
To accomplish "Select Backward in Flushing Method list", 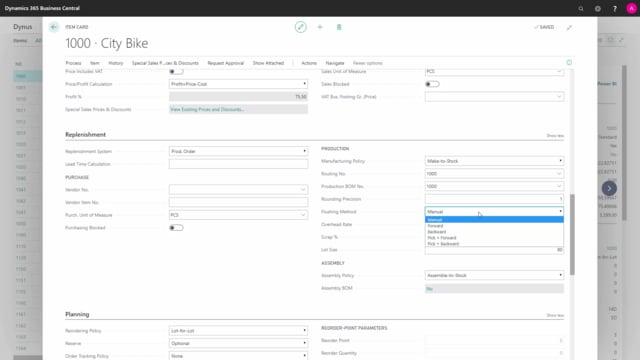I will pyautogui.click(x=437, y=232).
